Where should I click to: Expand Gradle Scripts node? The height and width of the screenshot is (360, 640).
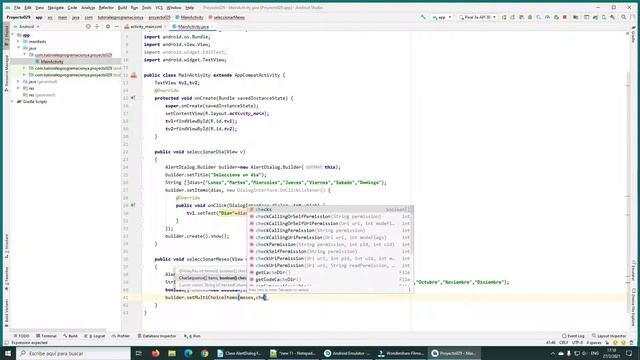coord(13,102)
